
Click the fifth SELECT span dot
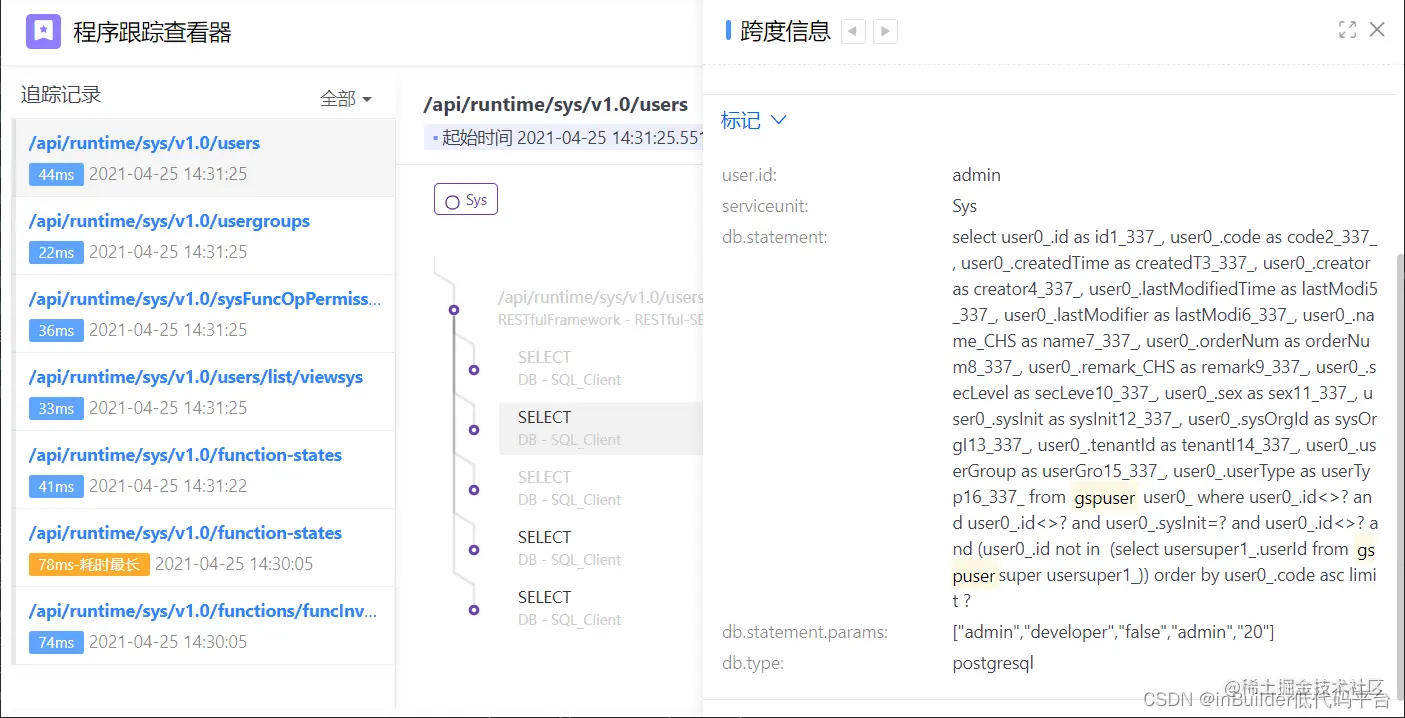pyautogui.click(x=474, y=610)
